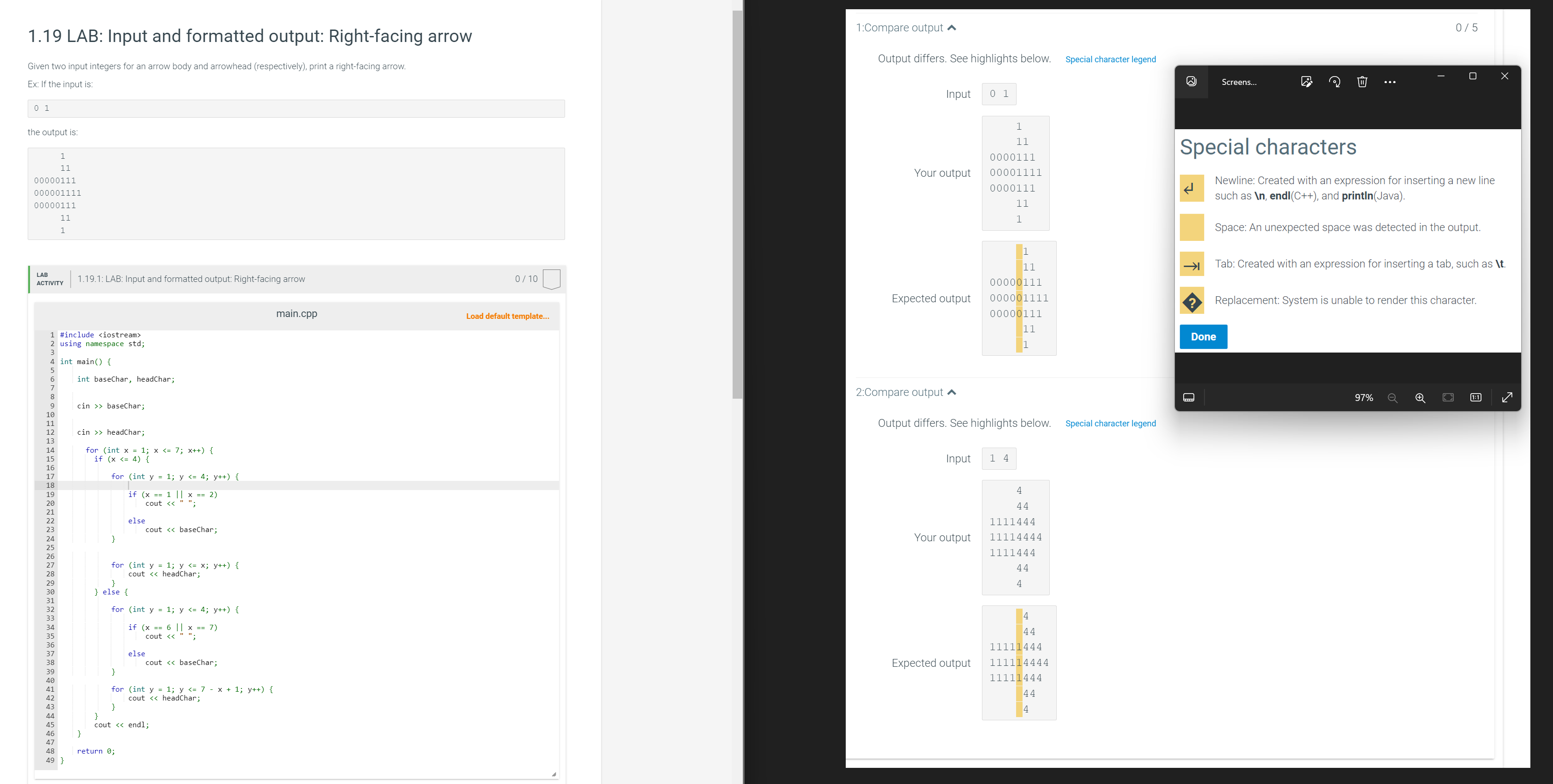
Task: Rotate the image in Photos viewer
Action: click(1334, 82)
